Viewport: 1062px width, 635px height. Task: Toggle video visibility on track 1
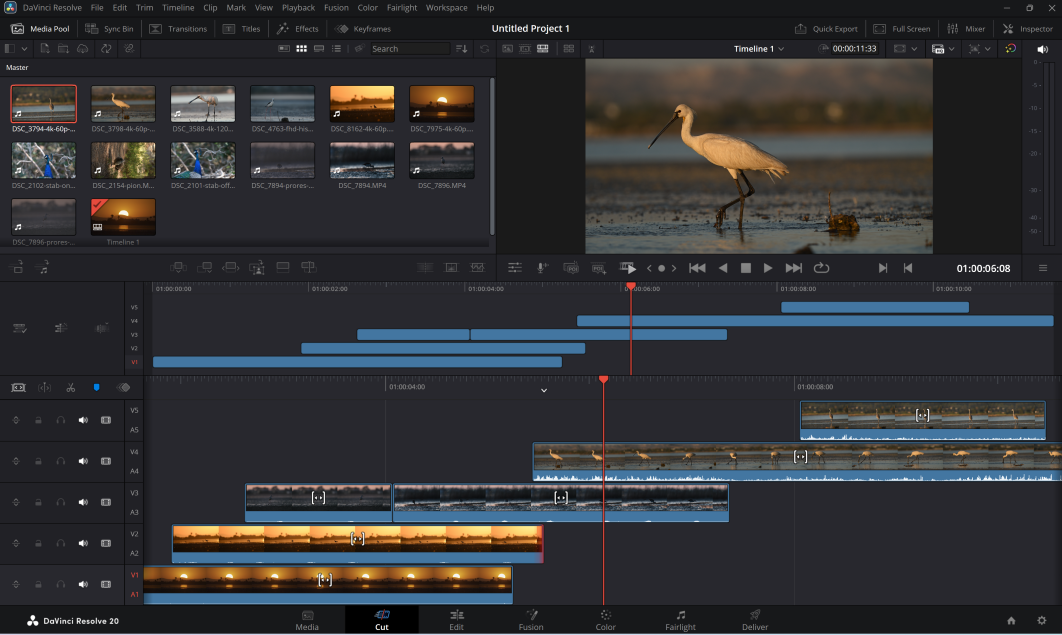[x=105, y=584]
